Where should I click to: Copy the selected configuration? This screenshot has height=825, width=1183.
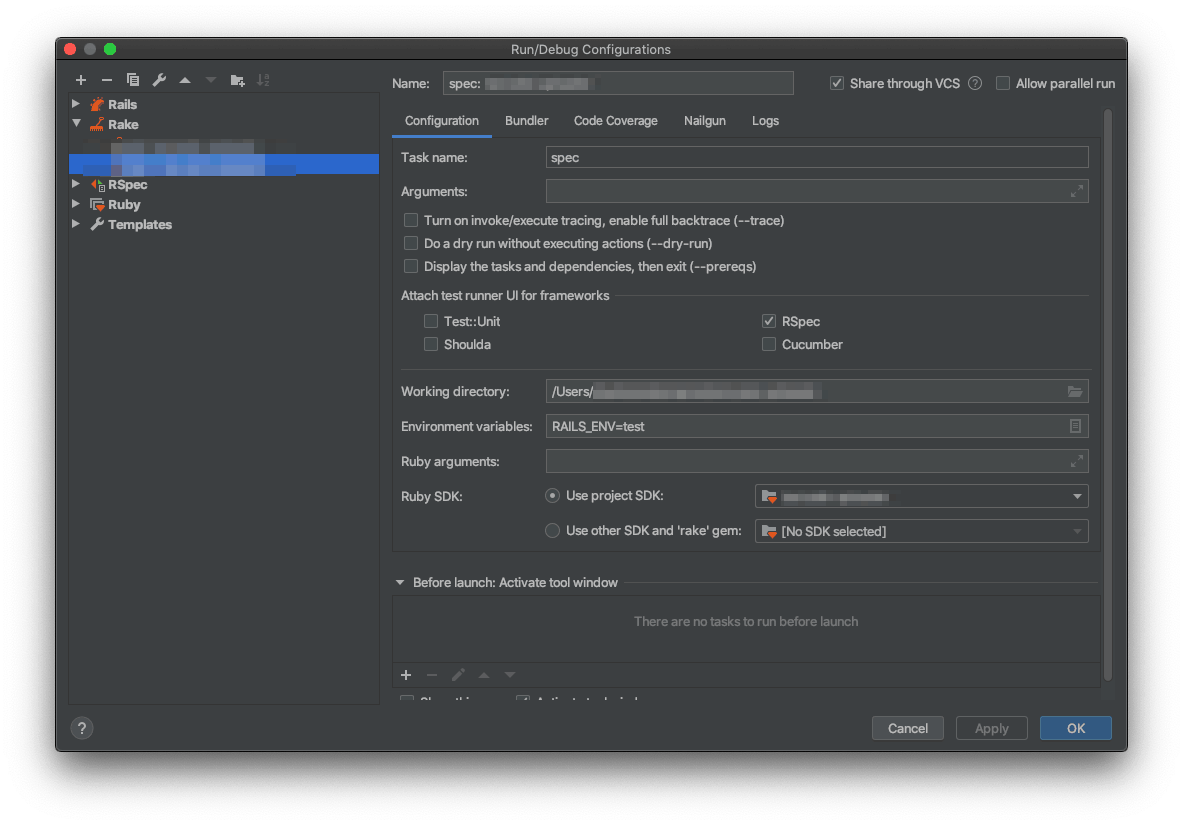tap(133, 80)
